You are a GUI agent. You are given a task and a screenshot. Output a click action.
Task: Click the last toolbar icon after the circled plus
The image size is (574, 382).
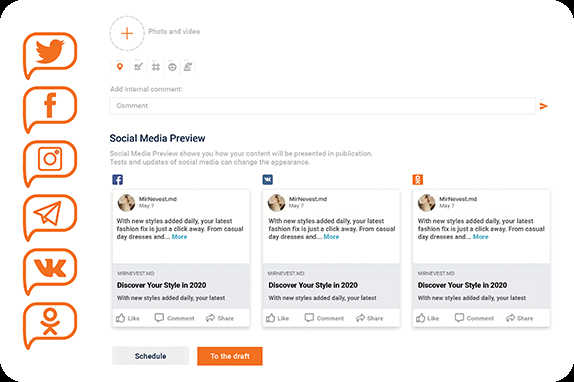pyautogui.click(x=188, y=67)
